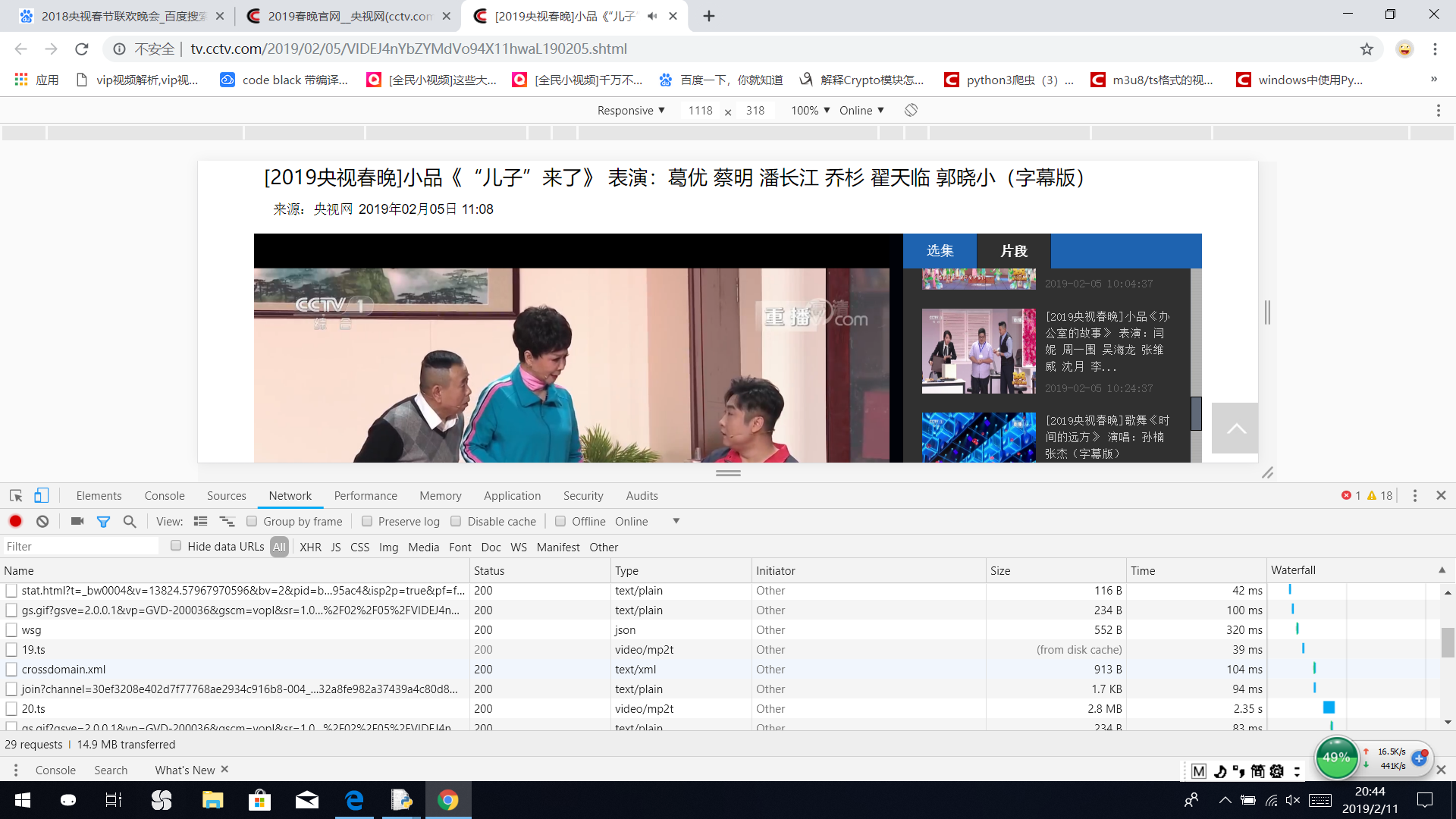Open DevTools customize menu (three dots)
Image resolution: width=1456 pixels, height=819 pixels.
[x=1414, y=496]
